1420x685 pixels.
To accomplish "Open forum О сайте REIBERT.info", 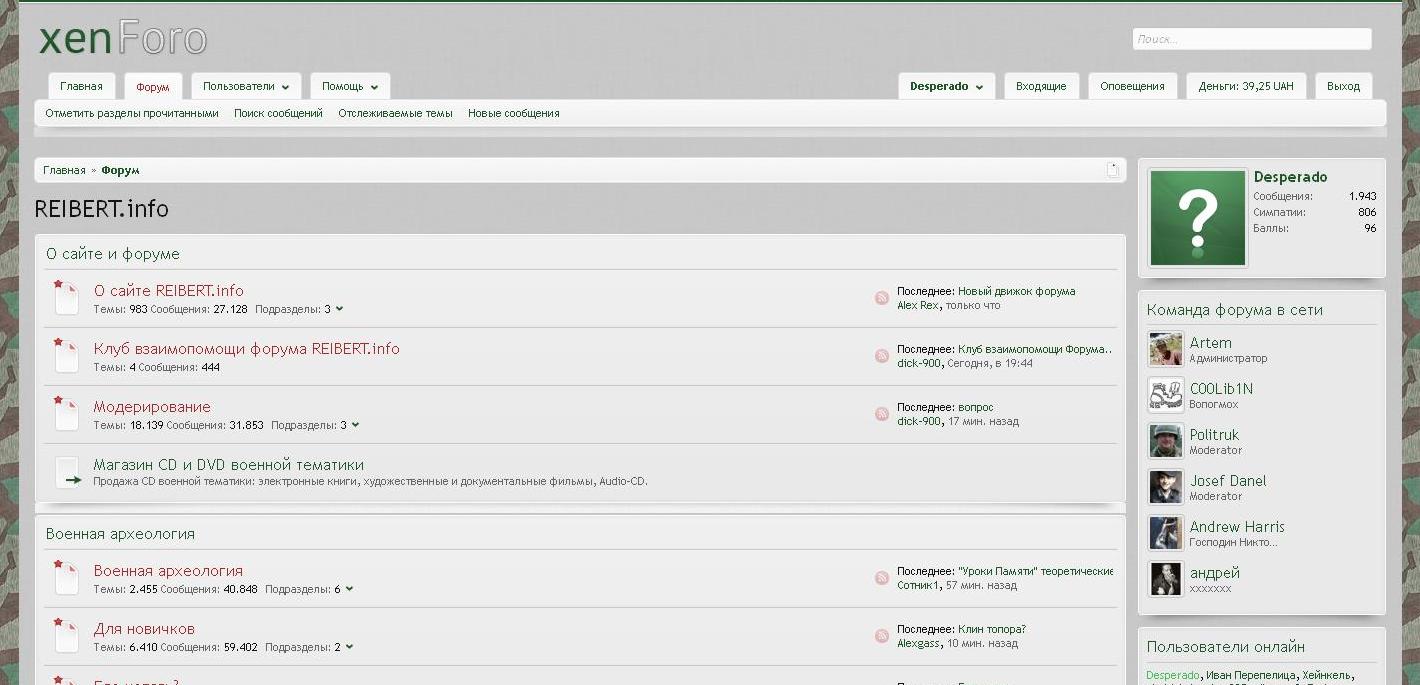I will pos(169,291).
